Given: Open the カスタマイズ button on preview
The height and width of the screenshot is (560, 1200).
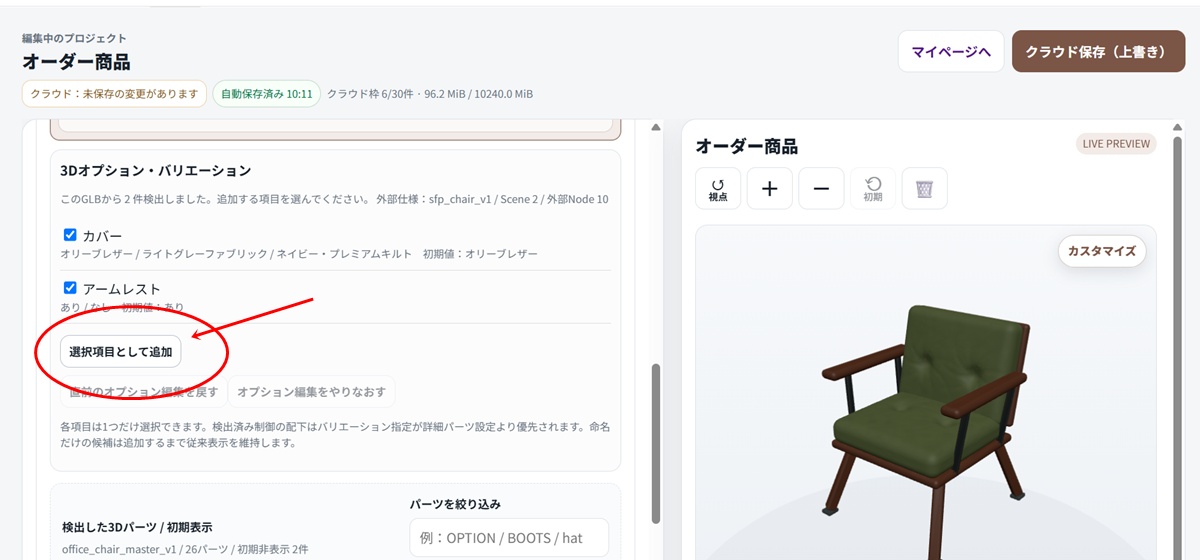Looking at the screenshot, I should point(1102,251).
